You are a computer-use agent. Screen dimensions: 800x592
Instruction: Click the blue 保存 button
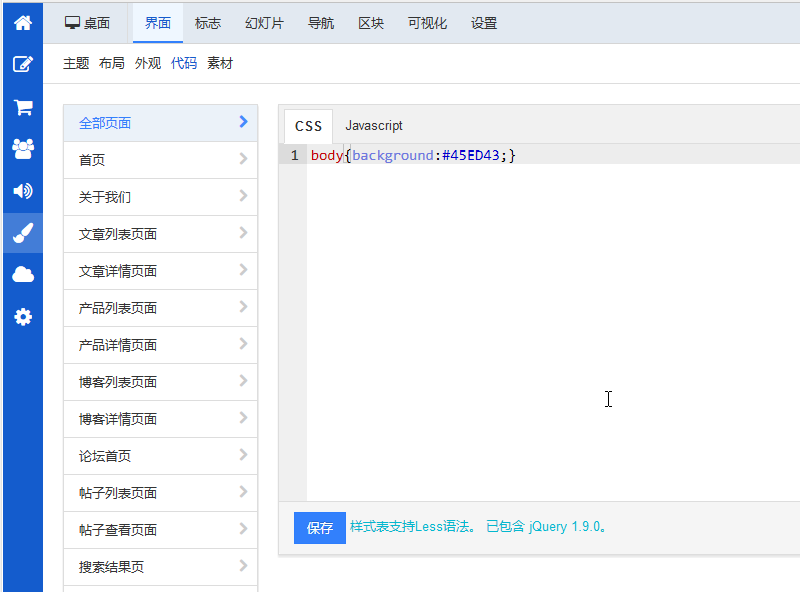click(319, 528)
